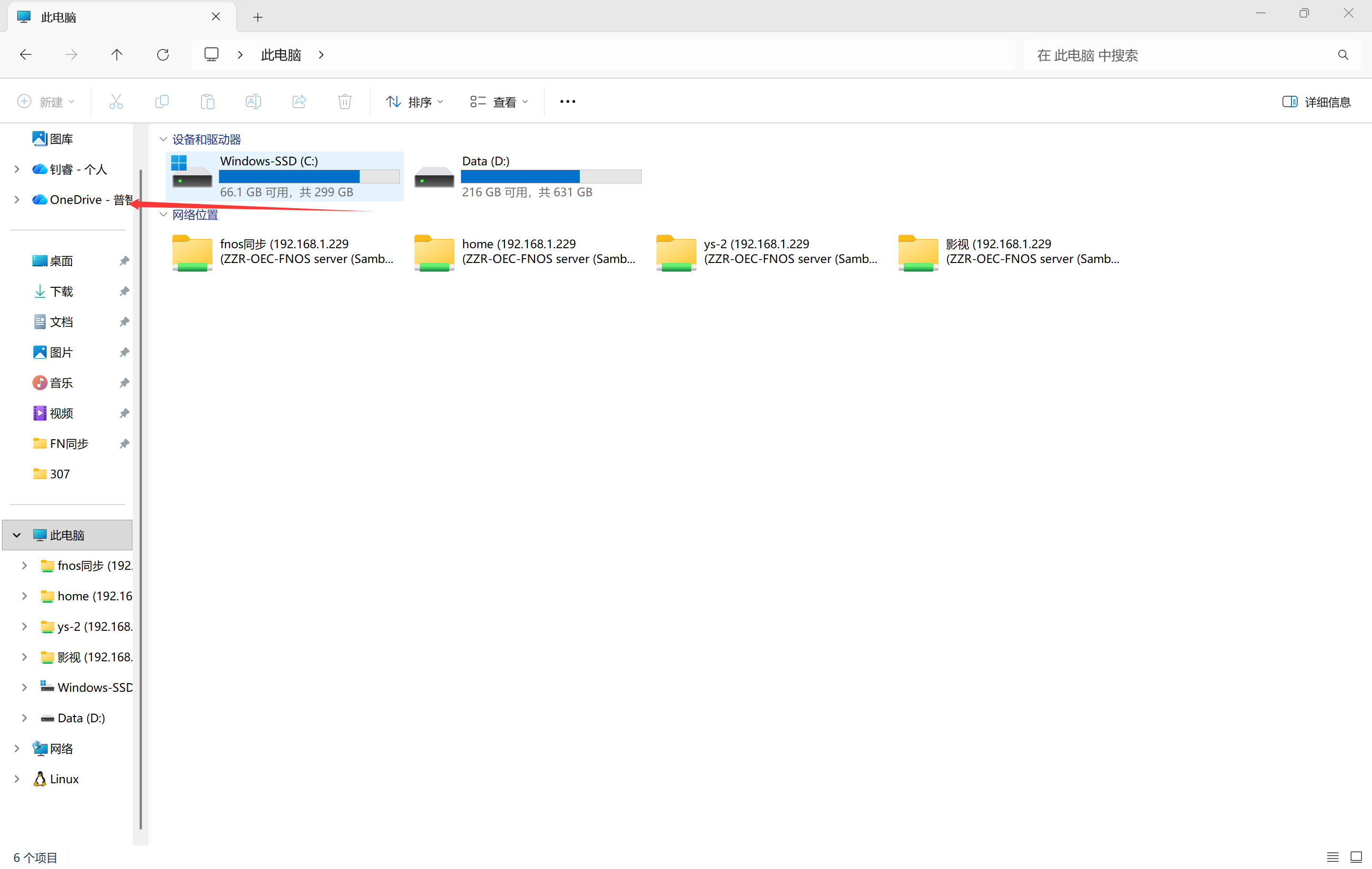Click 此电脑 breadcrumb in address bar

(x=281, y=55)
